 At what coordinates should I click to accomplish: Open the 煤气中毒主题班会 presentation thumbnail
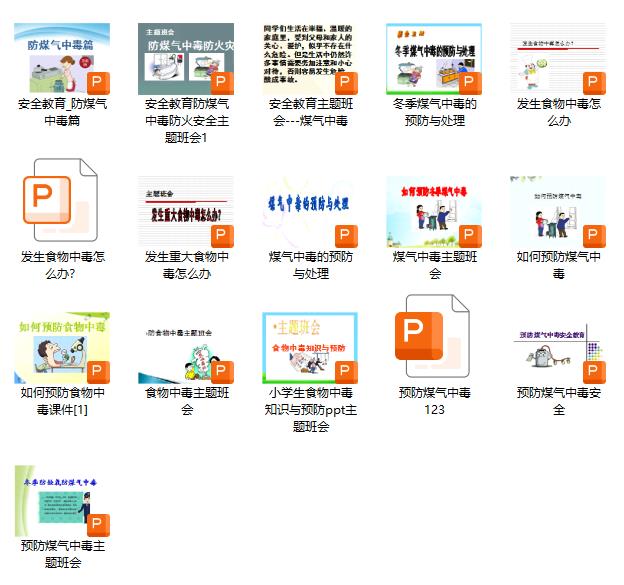pyautogui.click(x=434, y=211)
